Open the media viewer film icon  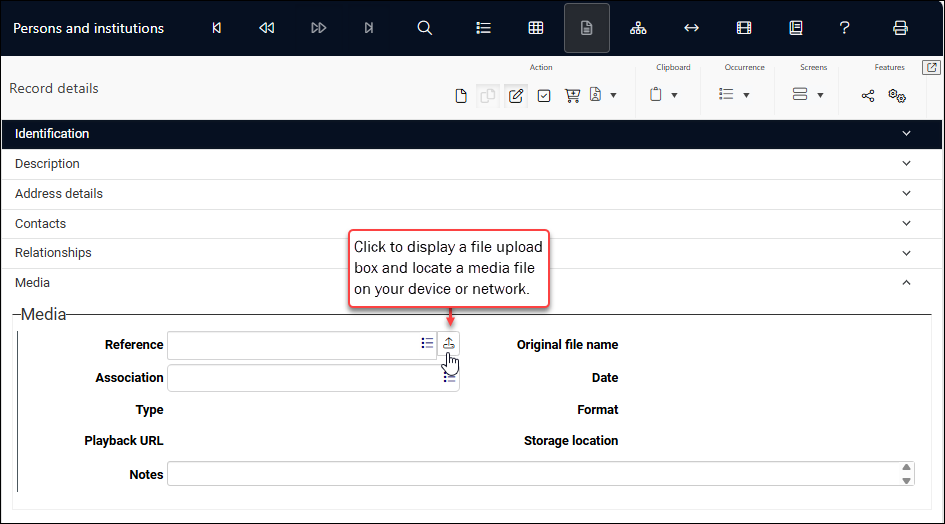point(744,28)
